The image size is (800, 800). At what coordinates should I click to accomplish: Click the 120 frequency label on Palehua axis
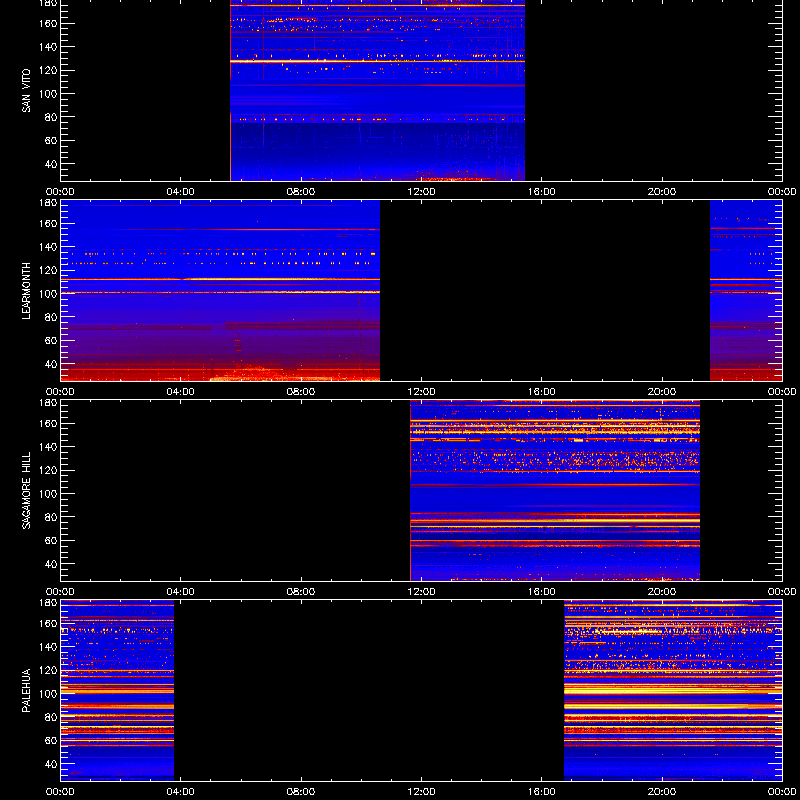point(50,670)
